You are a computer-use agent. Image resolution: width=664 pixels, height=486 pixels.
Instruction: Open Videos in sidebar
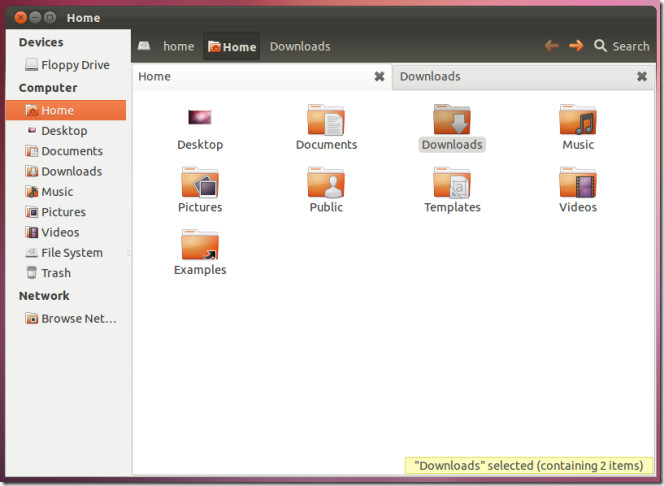[x=66, y=232]
